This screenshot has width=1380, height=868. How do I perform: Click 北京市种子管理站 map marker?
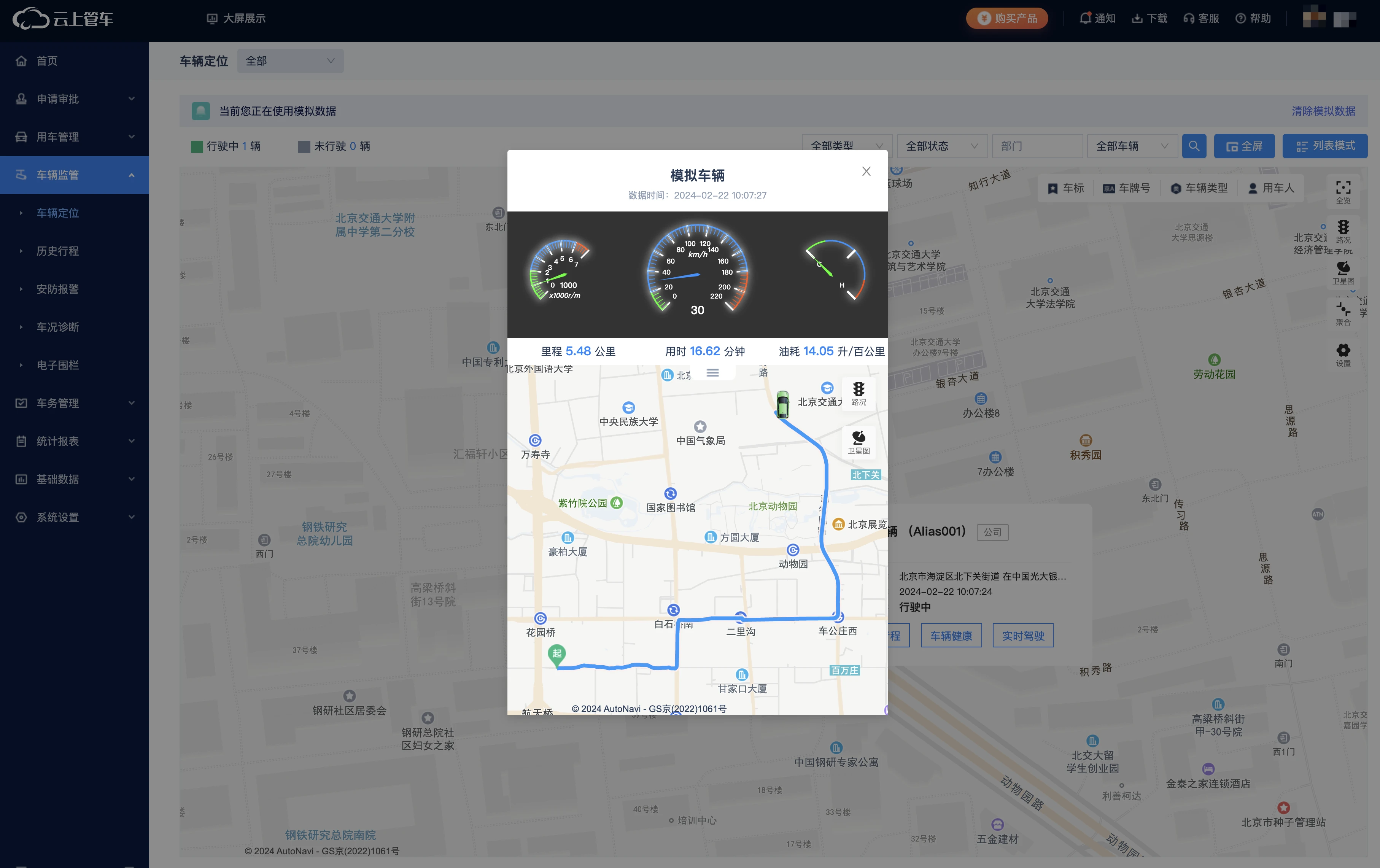[1284, 808]
